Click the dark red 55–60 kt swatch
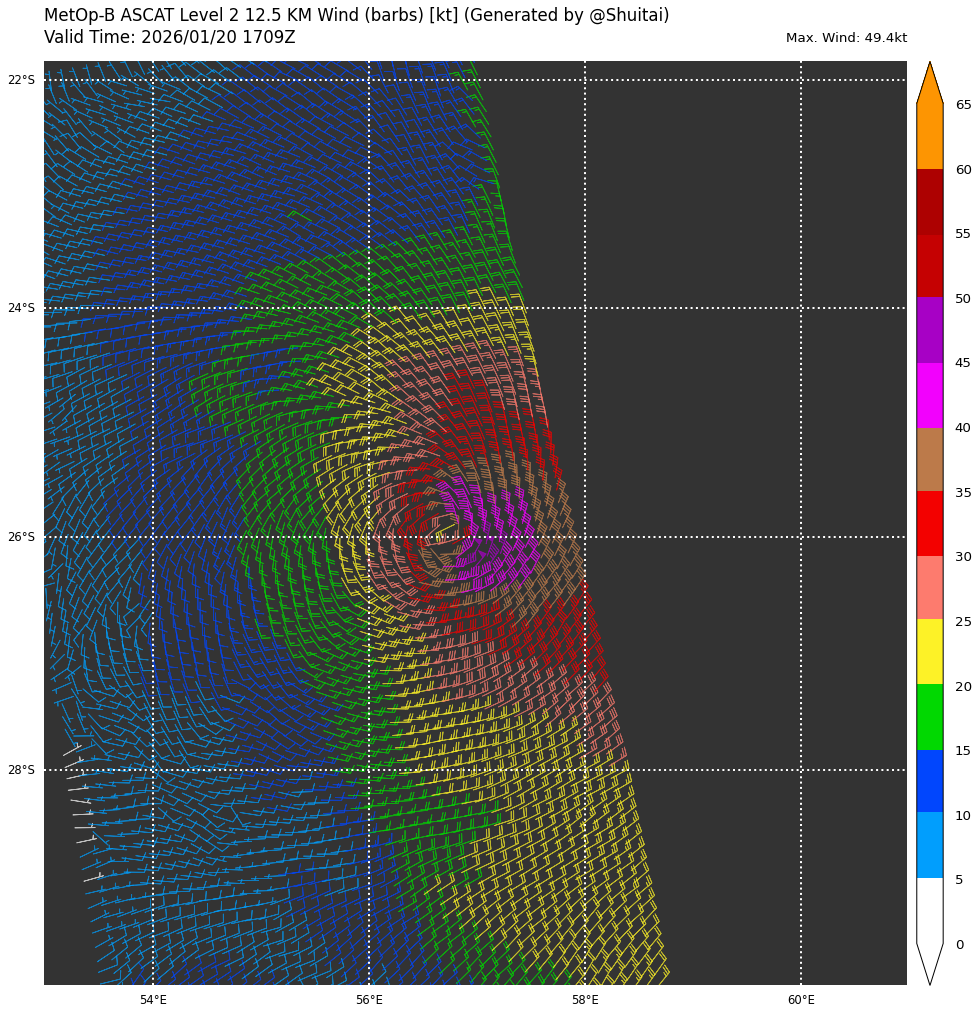 coord(929,201)
